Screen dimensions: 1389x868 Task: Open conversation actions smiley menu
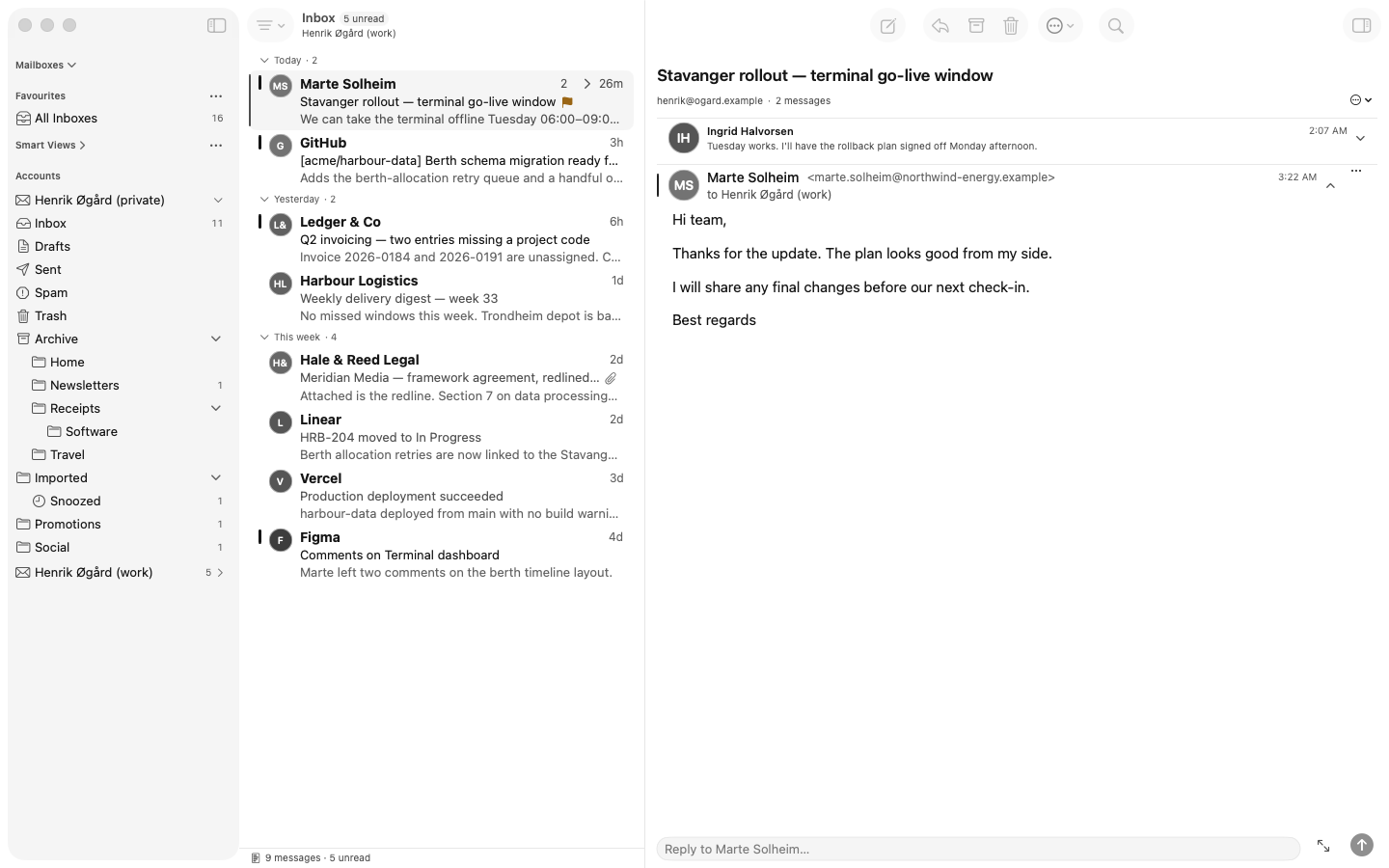click(x=1361, y=100)
